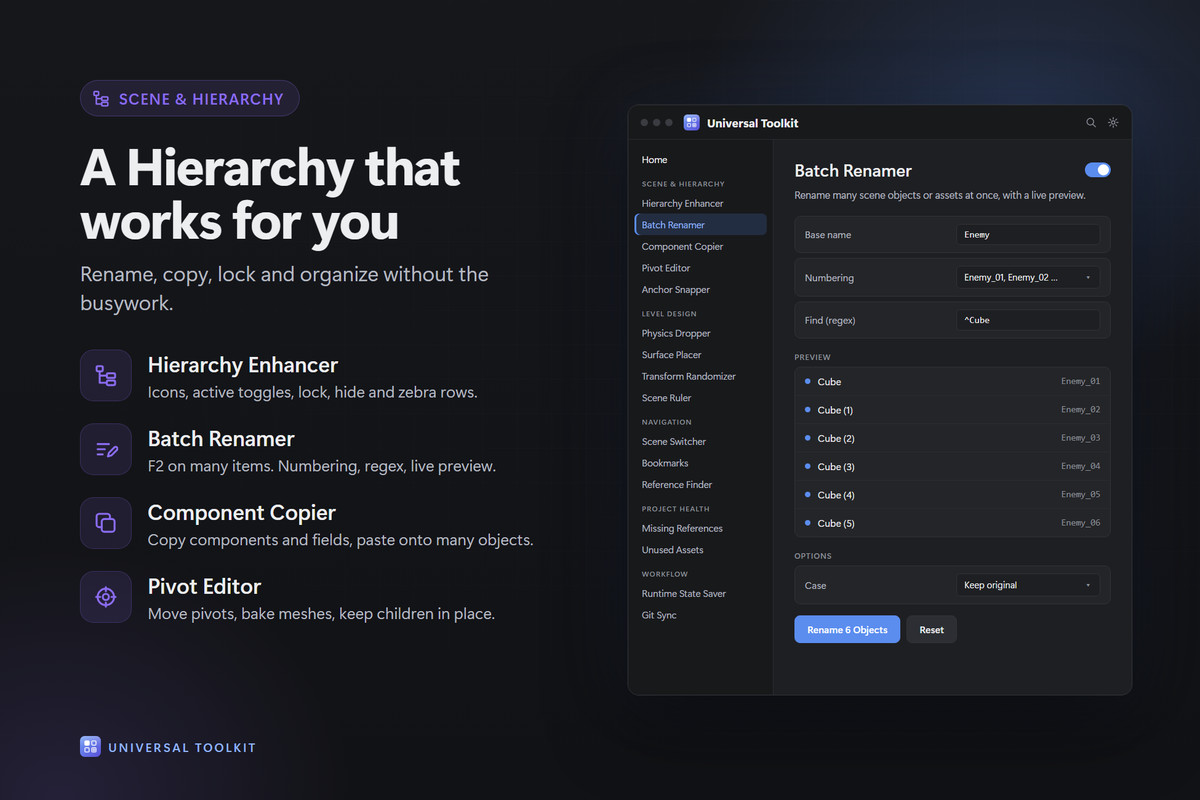Expand the Case dropdown showing Keep original
The image size is (1200, 800).
click(x=1028, y=585)
